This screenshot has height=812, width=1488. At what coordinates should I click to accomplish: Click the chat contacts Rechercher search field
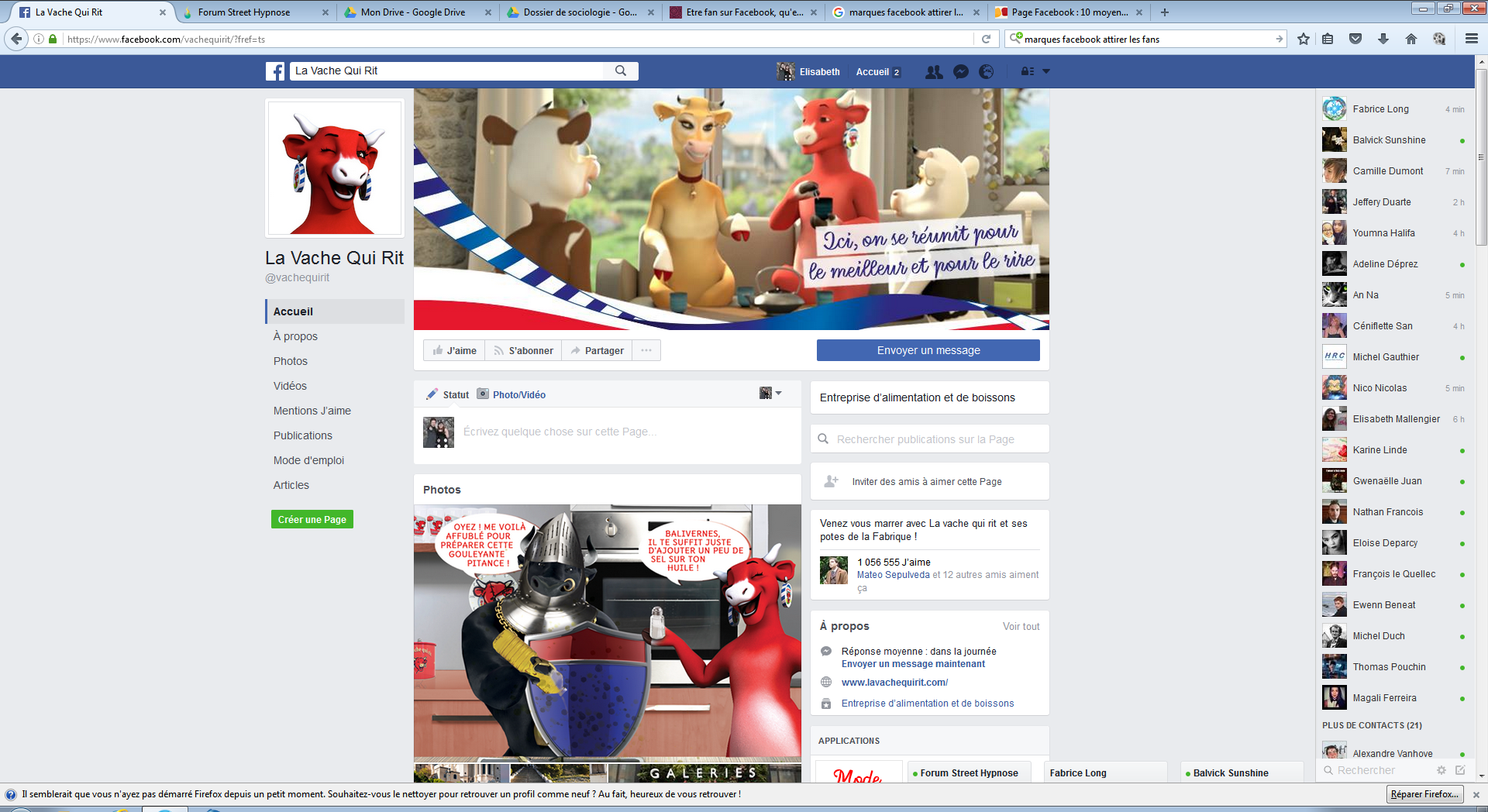(1376, 770)
